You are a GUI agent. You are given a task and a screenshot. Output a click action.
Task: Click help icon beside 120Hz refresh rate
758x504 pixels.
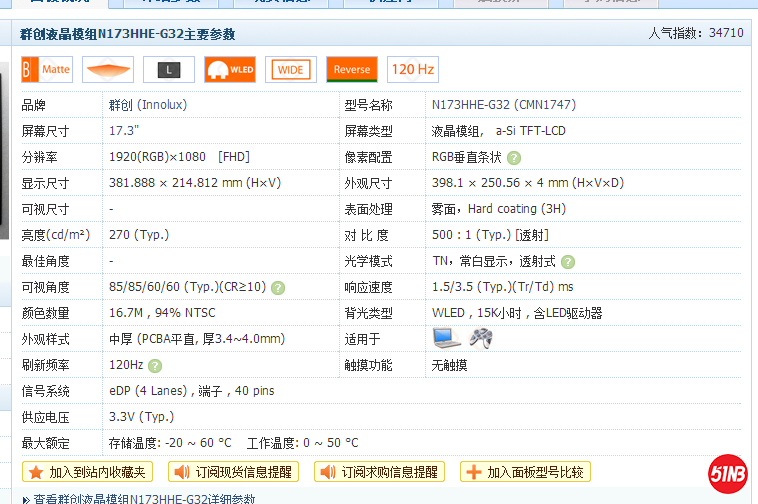click(x=156, y=366)
